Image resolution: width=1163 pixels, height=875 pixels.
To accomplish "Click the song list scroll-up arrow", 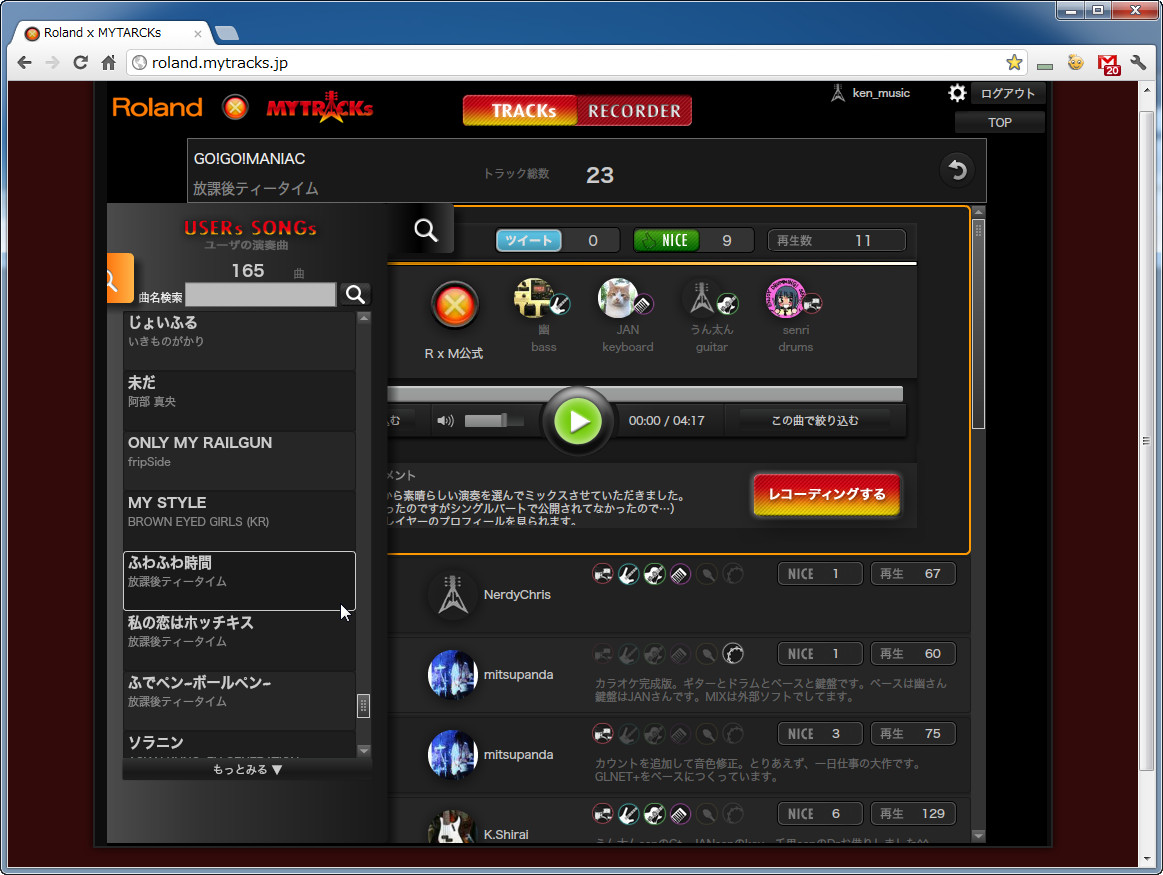I will coord(363,318).
